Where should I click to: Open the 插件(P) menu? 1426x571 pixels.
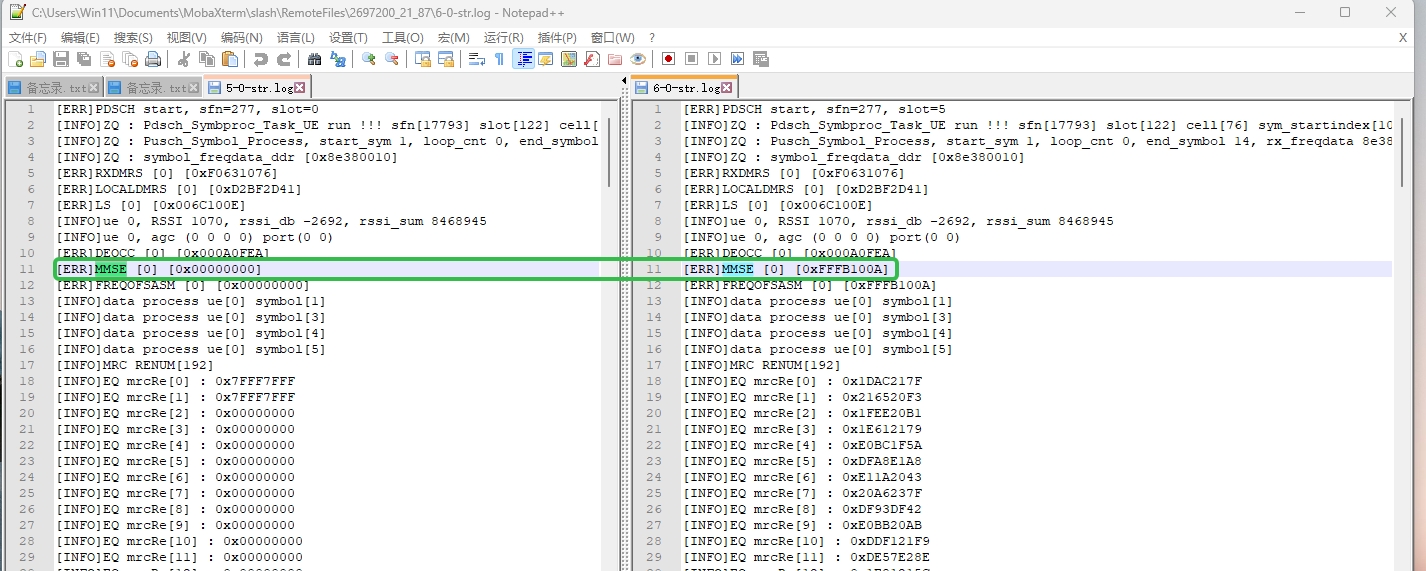click(557, 37)
